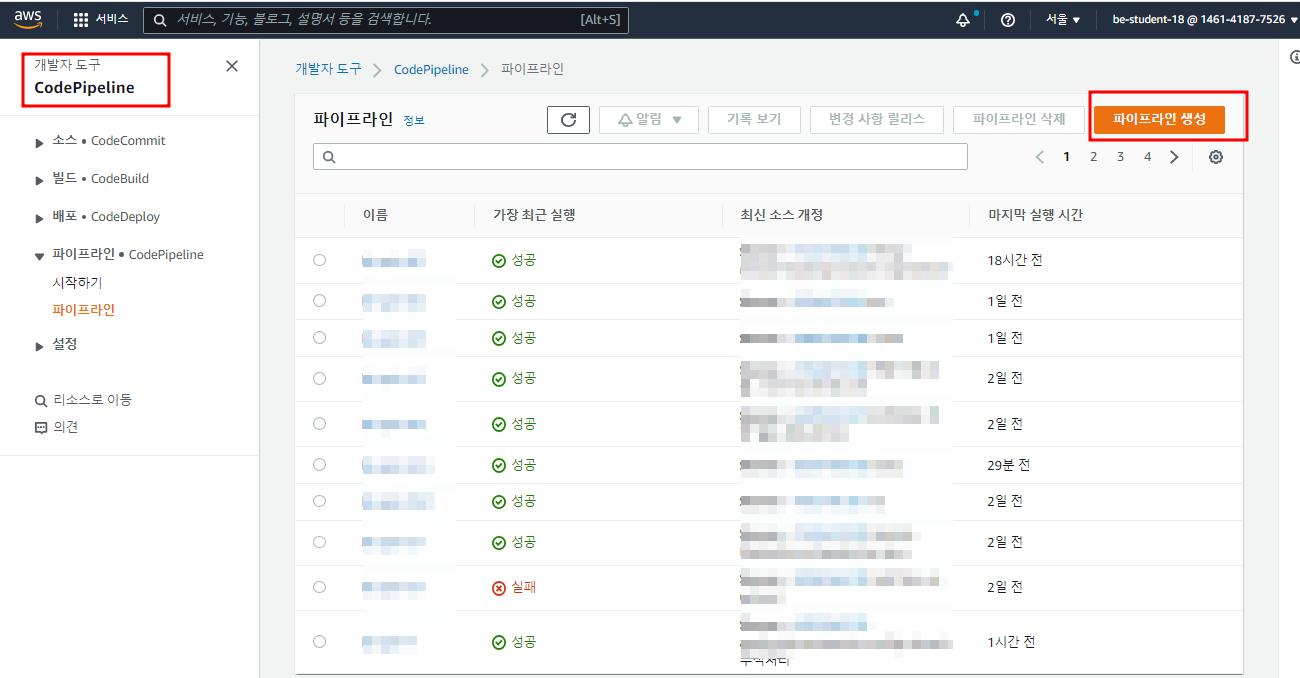
Task: Sort by 이름 column header
Action: tap(375, 215)
